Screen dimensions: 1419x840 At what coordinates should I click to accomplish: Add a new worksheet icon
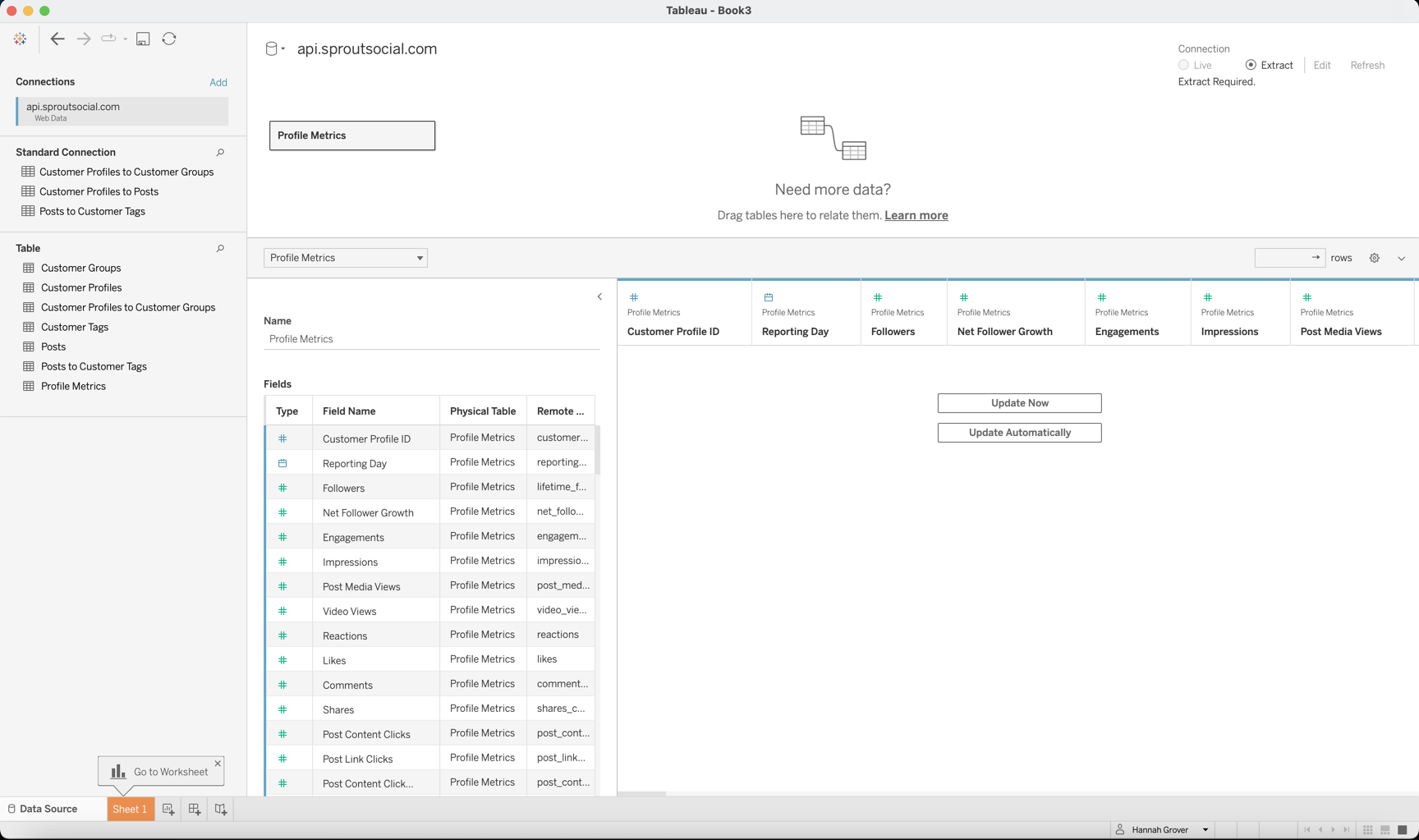tap(168, 809)
